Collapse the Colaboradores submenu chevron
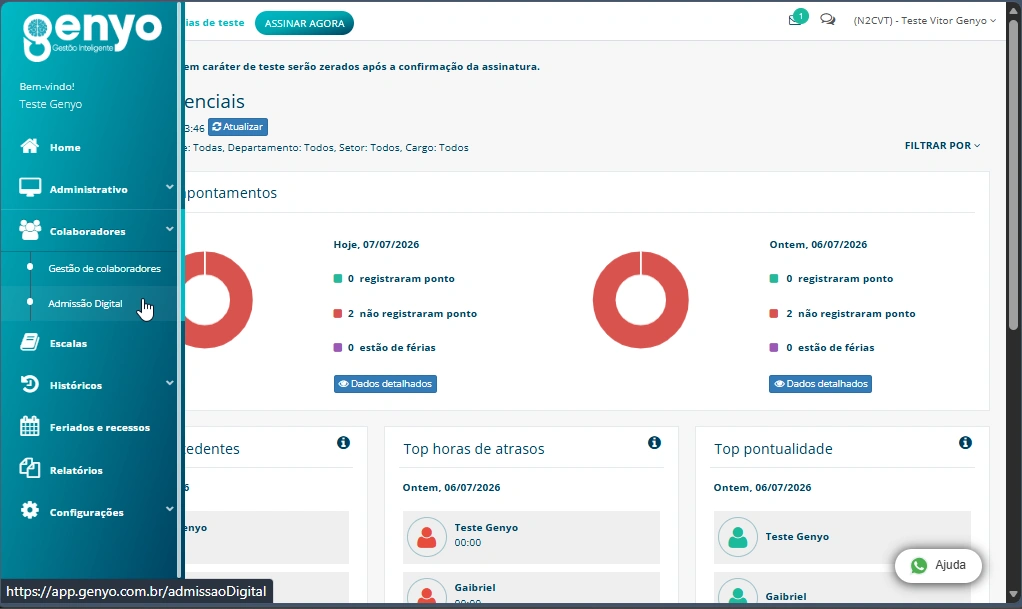The height and width of the screenshot is (609, 1022). tap(169, 229)
